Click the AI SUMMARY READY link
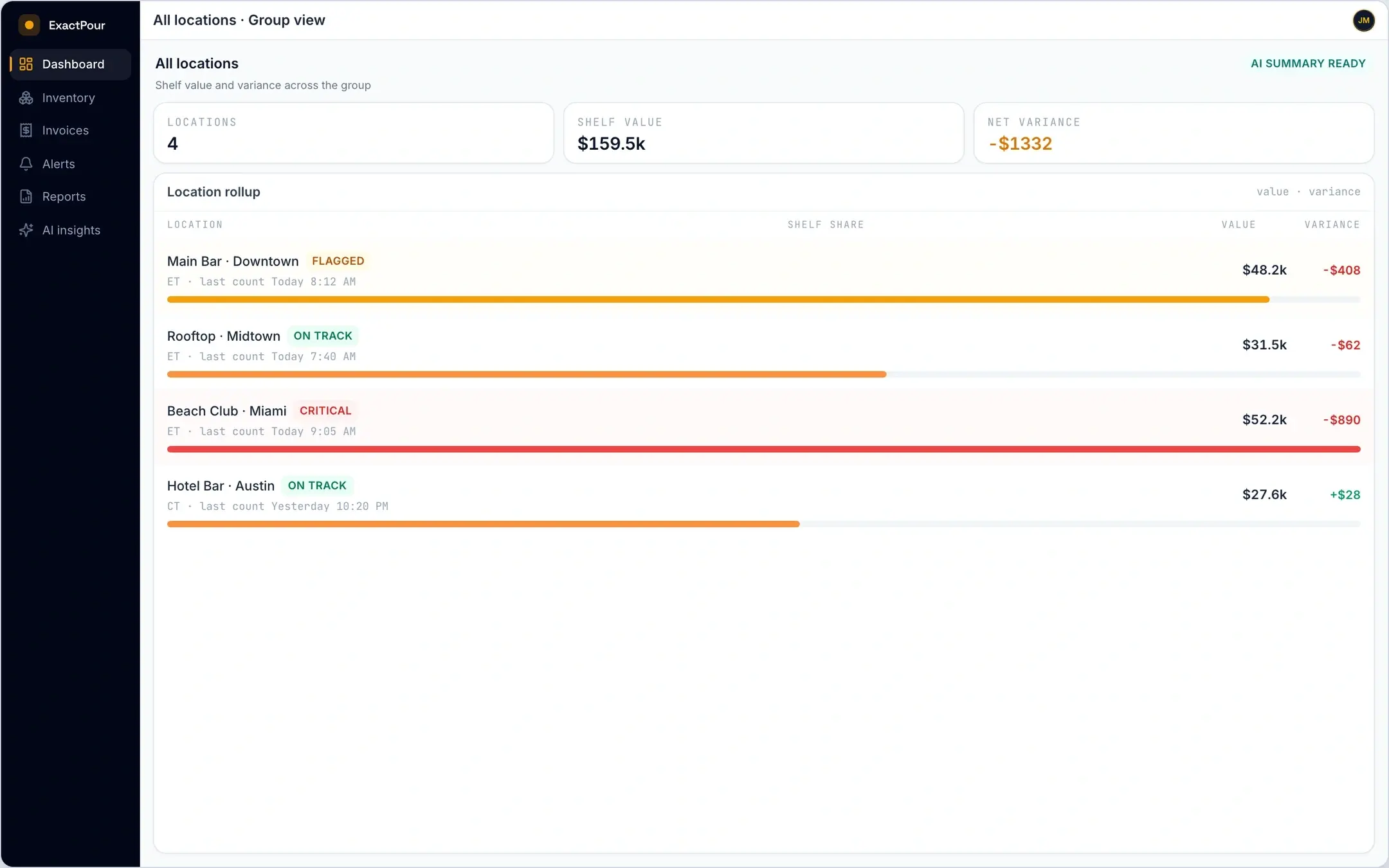The image size is (1389, 868). tap(1308, 64)
